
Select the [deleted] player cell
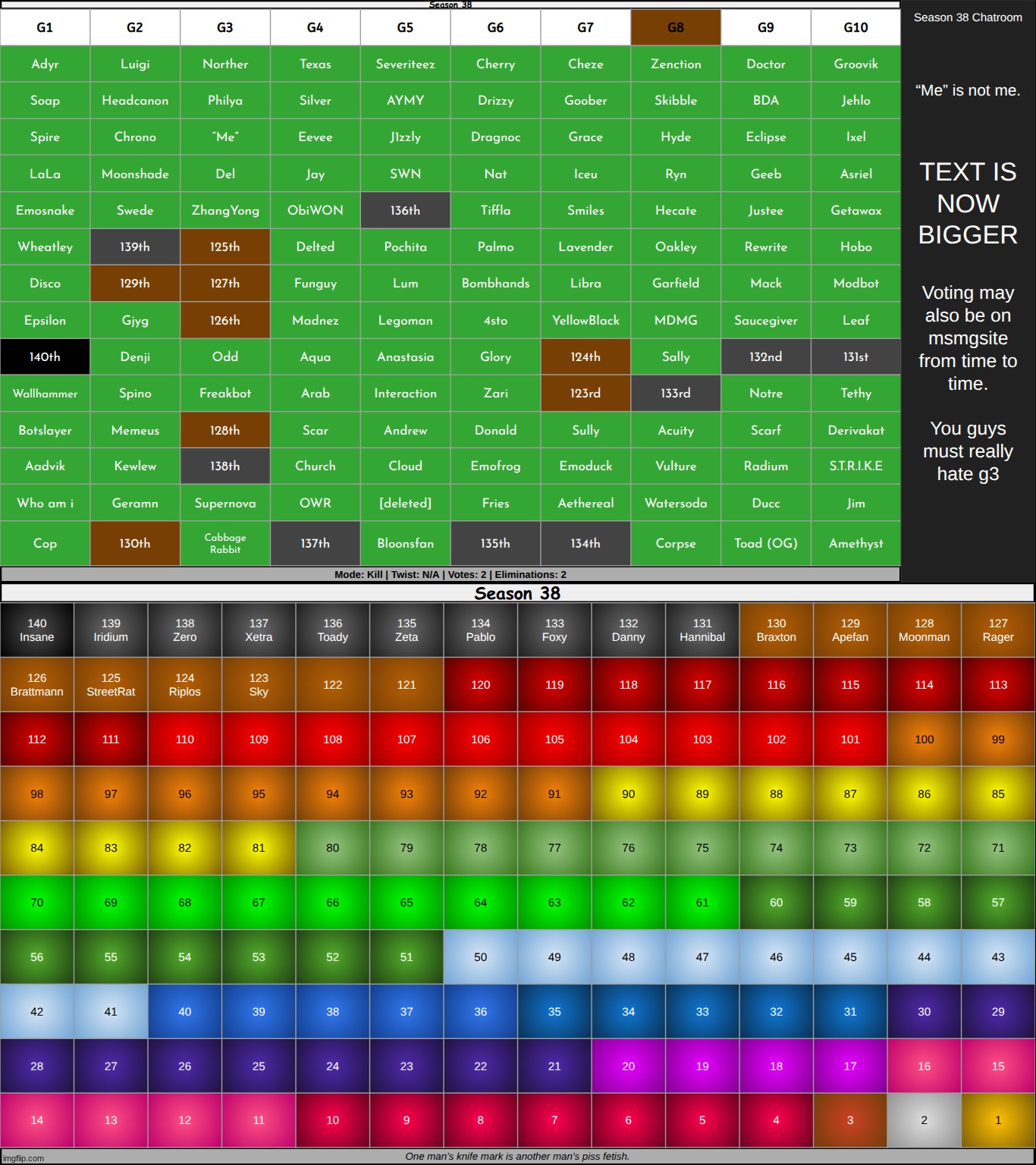click(405, 503)
